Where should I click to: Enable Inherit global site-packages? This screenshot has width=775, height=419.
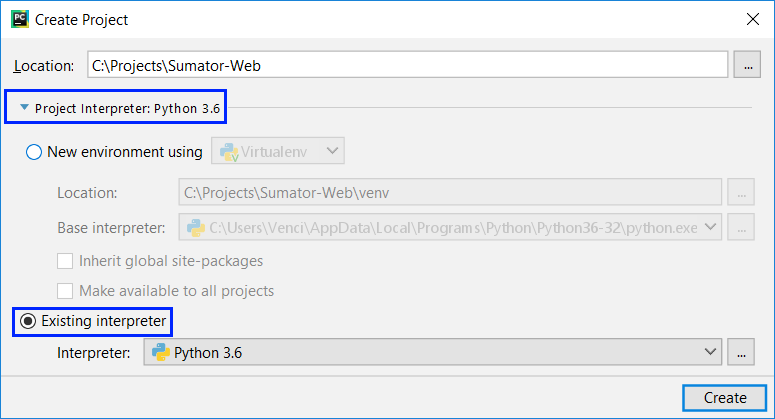click(x=65, y=261)
